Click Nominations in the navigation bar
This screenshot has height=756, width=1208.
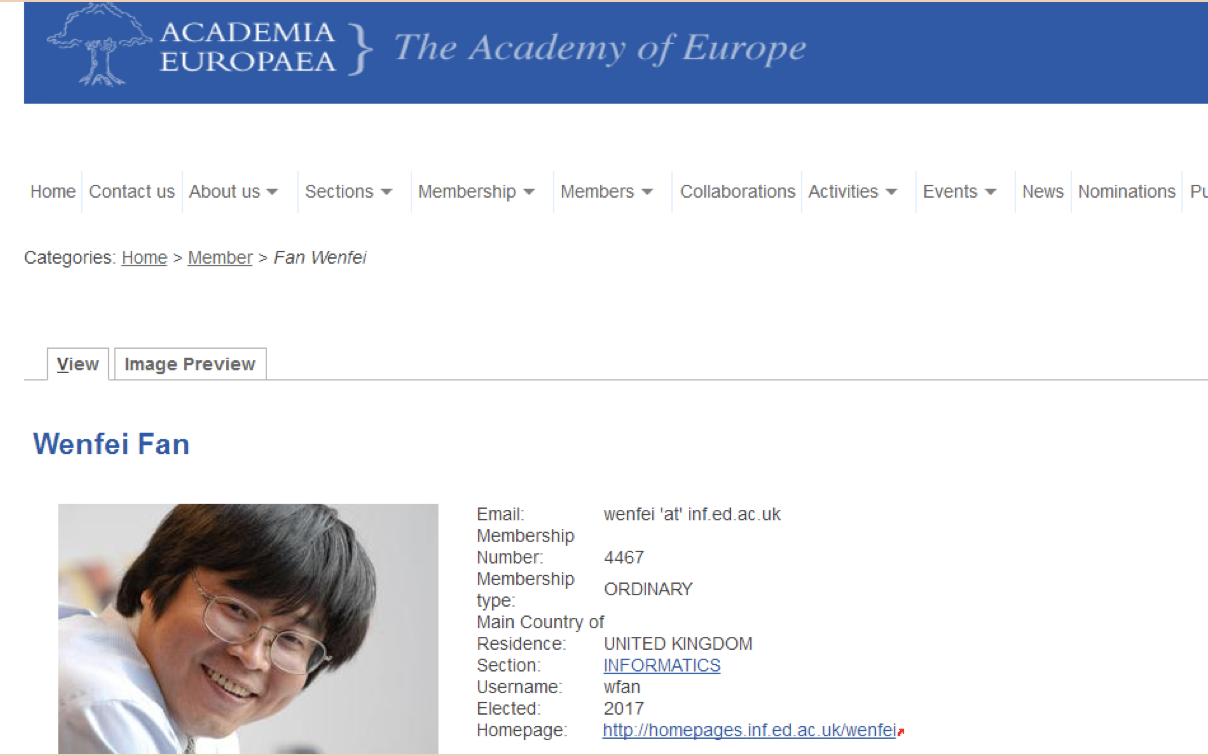(1127, 192)
